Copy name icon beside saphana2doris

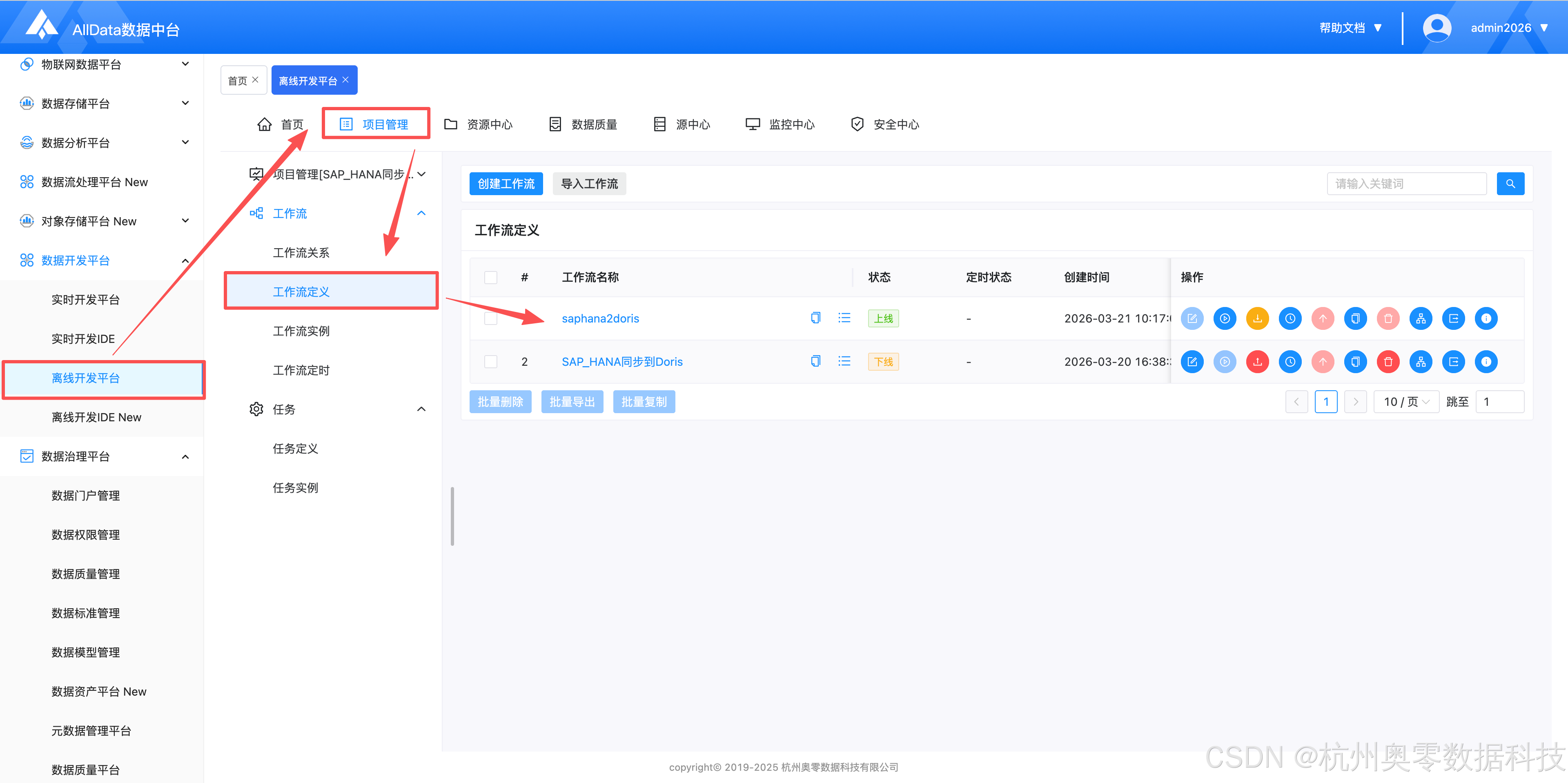tap(816, 318)
